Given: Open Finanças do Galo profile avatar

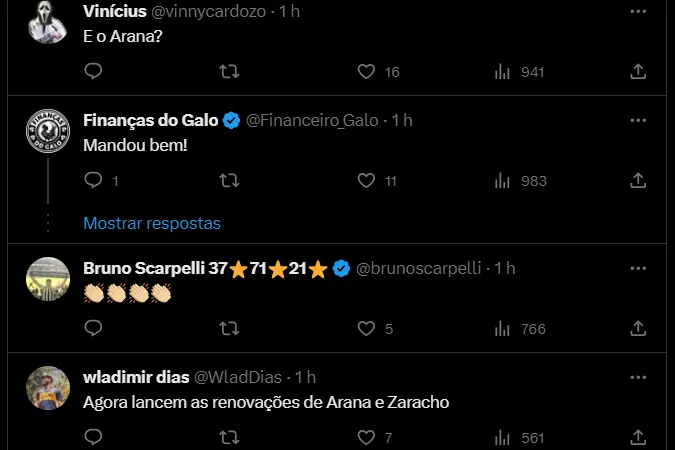Looking at the screenshot, I should tap(46, 130).
